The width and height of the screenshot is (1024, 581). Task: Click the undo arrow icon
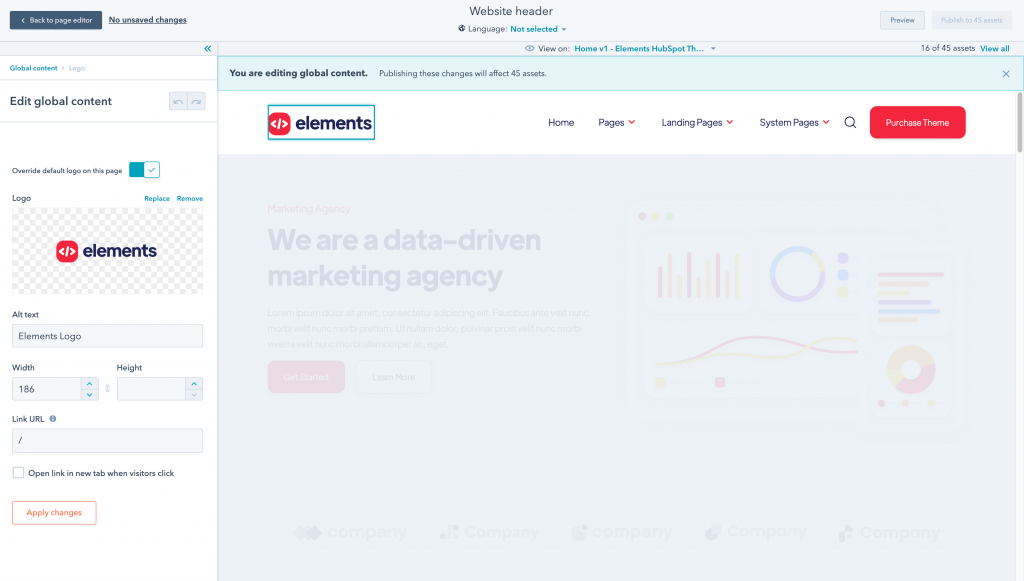pos(178,101)
